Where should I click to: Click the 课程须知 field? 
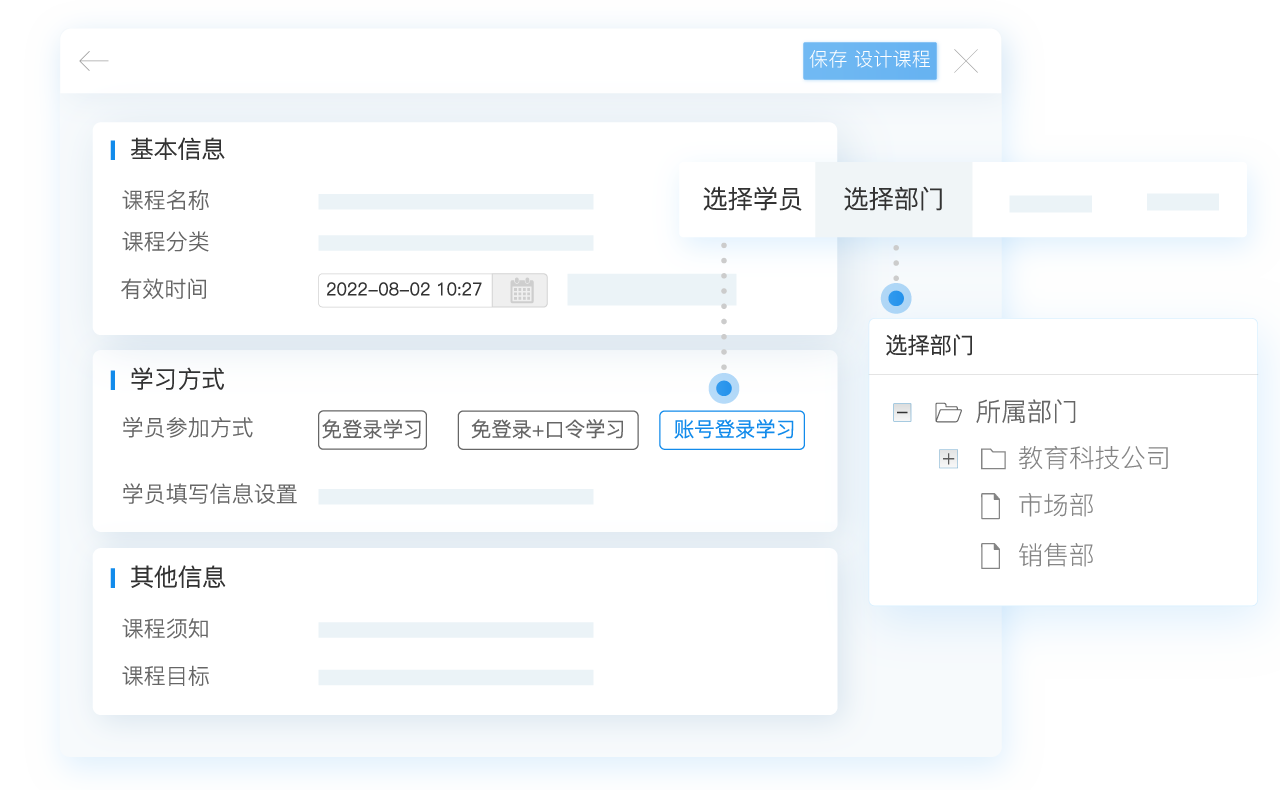[456, 630]
